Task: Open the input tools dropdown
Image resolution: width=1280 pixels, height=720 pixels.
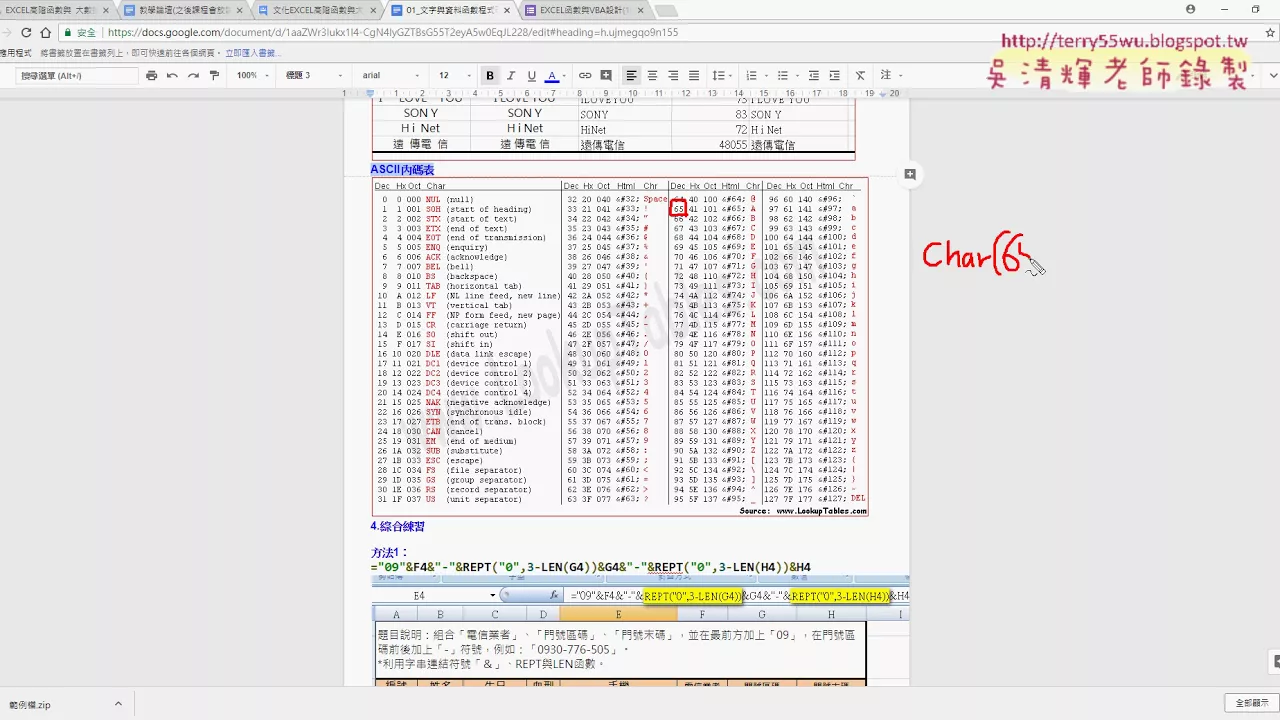Action: 891,76
